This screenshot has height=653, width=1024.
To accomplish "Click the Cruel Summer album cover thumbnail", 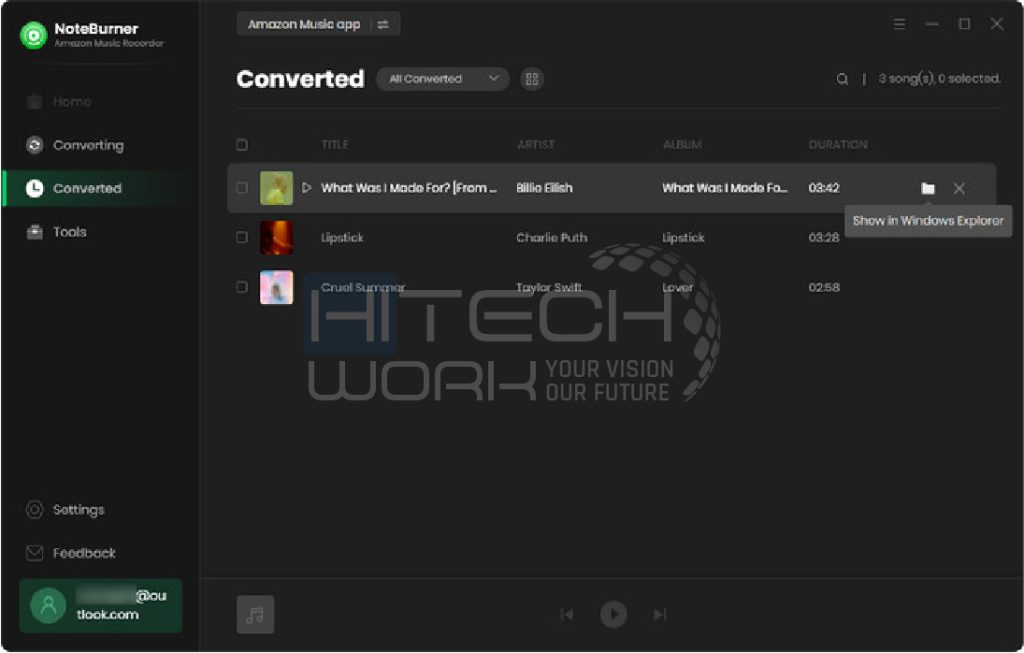I will pyautogui.click(x=276, y=287).
